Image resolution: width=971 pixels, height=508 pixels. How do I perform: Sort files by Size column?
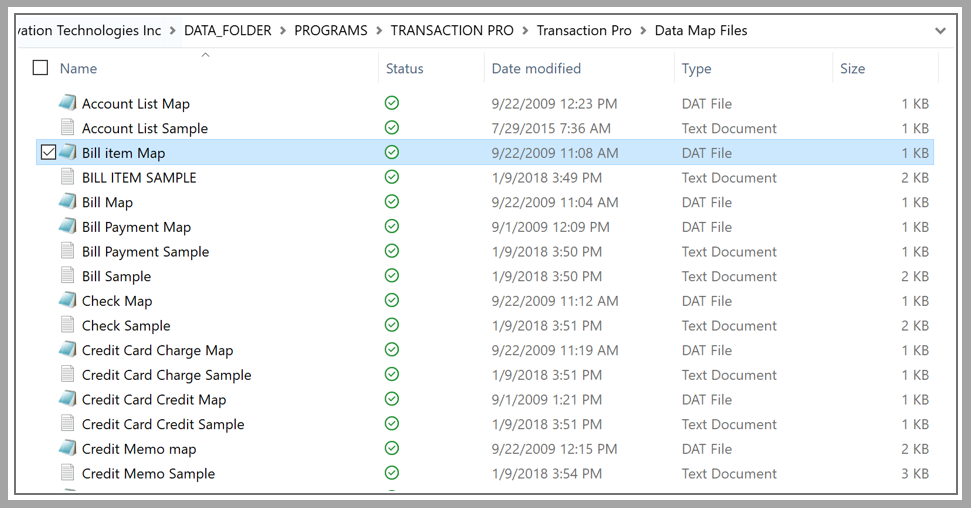click(852, 68)
